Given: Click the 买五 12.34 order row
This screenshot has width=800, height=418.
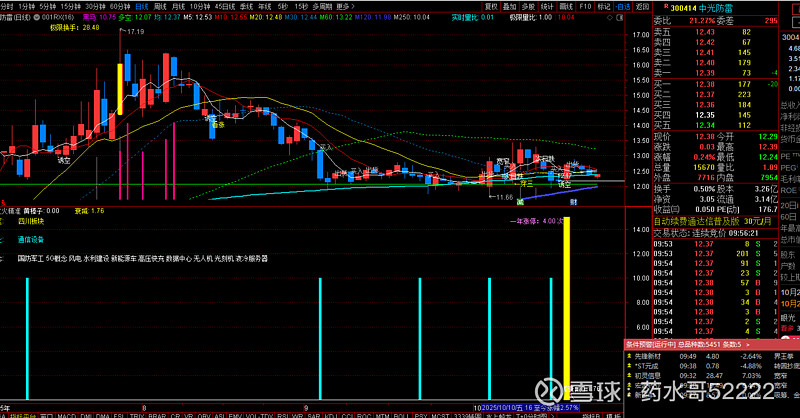Looking at the screenshot, I should click(715, 125).
